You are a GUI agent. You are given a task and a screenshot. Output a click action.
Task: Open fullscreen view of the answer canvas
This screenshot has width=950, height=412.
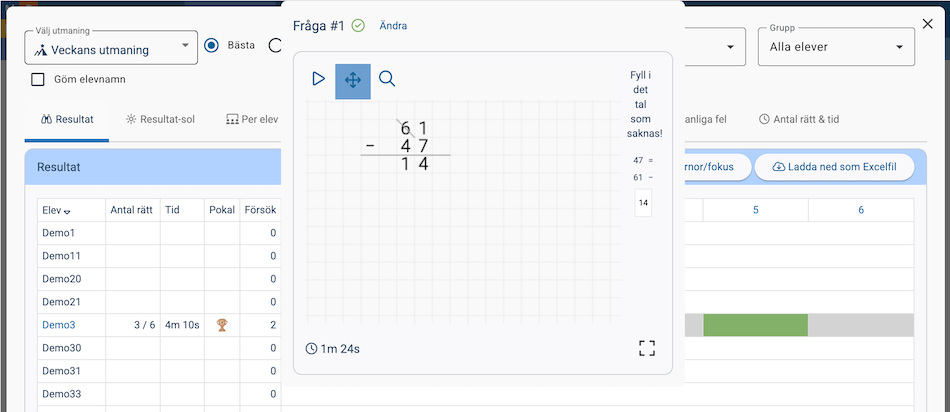(x=647, y=348)
